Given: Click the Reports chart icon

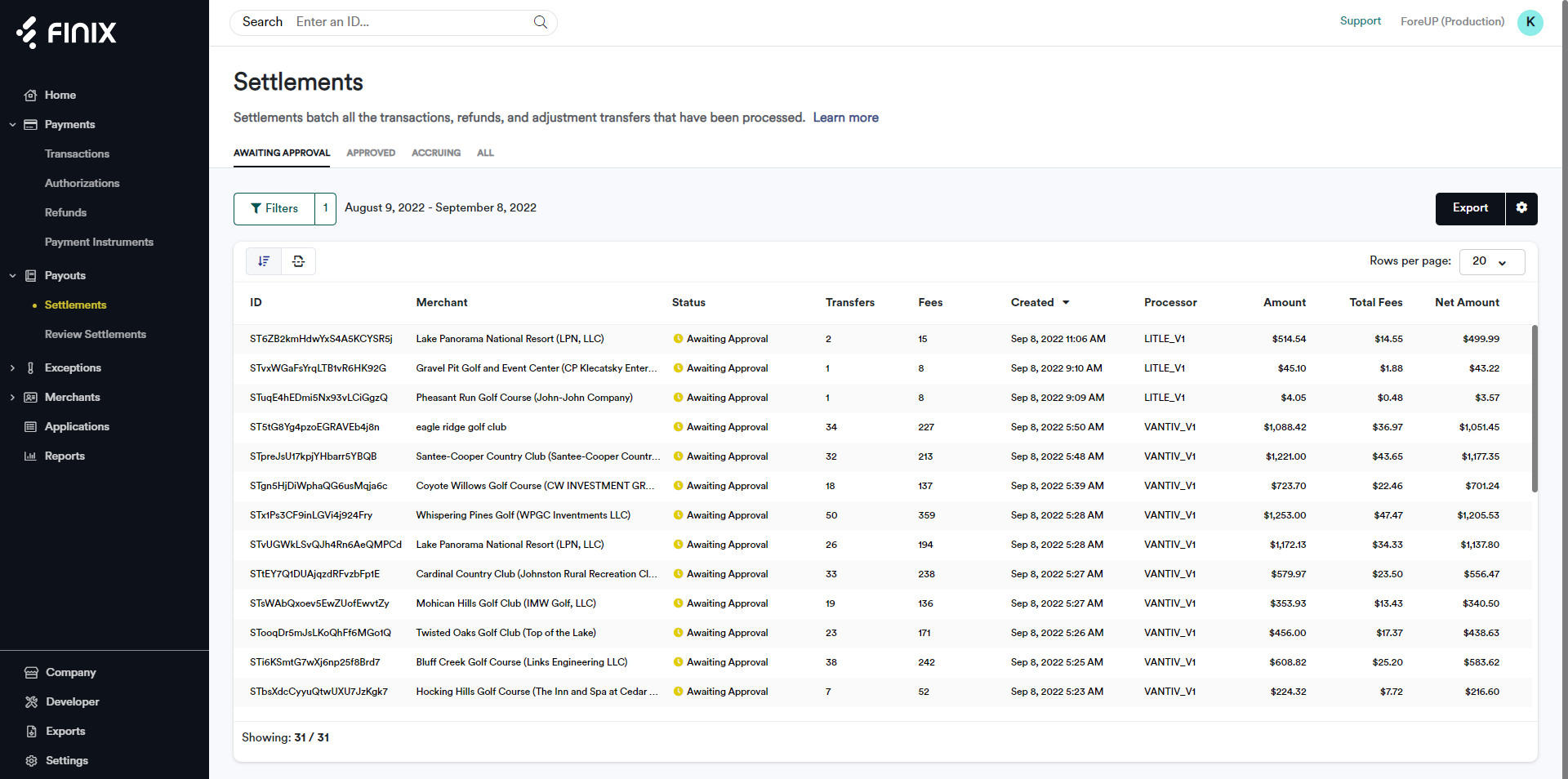Looking at the screenshot, I should click(31, 456).
